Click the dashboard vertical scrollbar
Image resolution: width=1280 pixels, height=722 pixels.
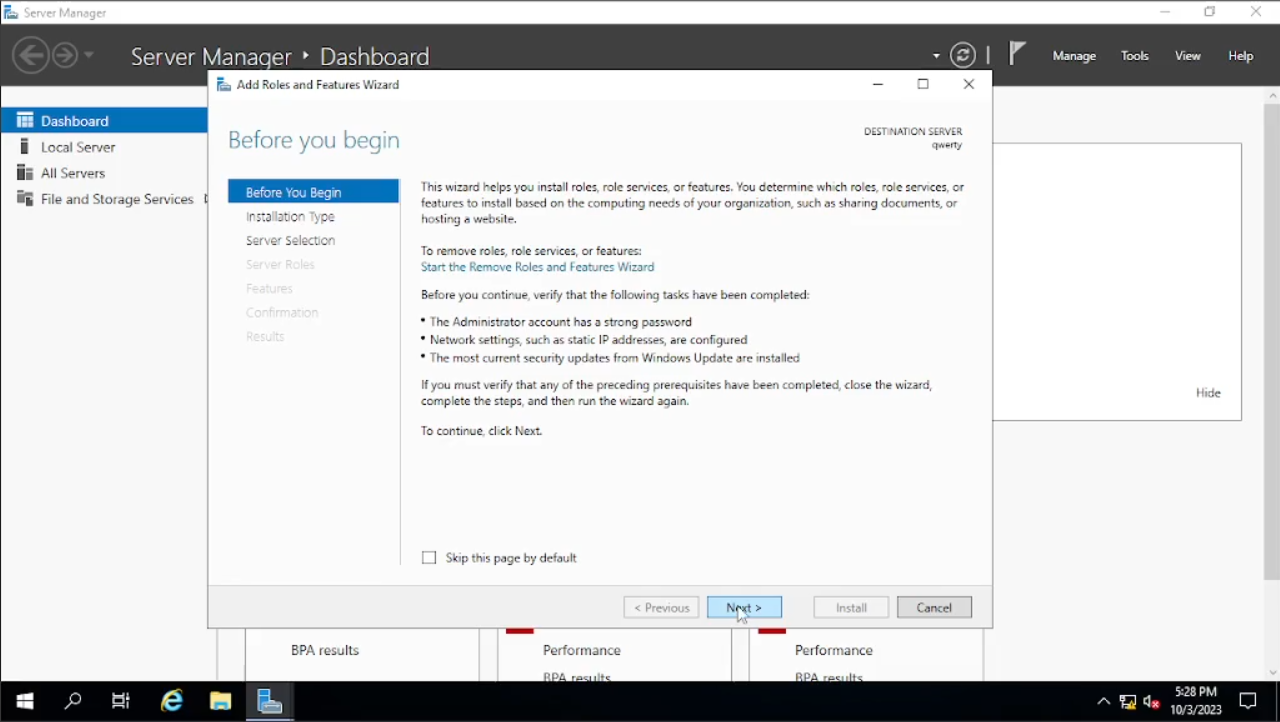coord(1272,340)
